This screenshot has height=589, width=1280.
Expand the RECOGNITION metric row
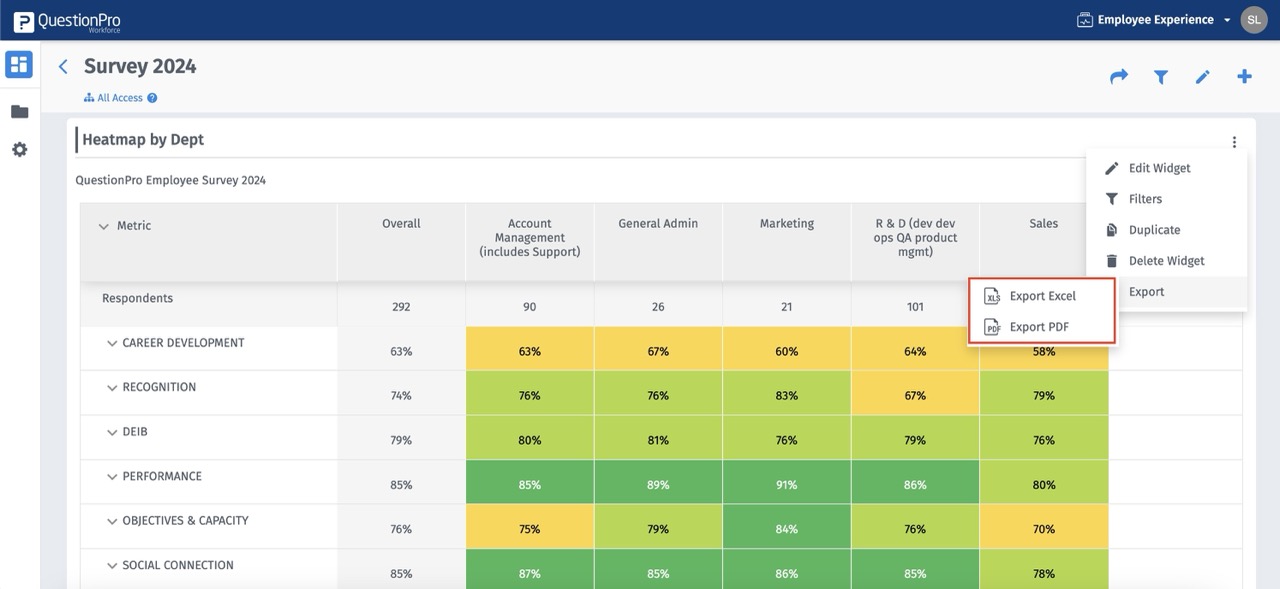point(112,388)
